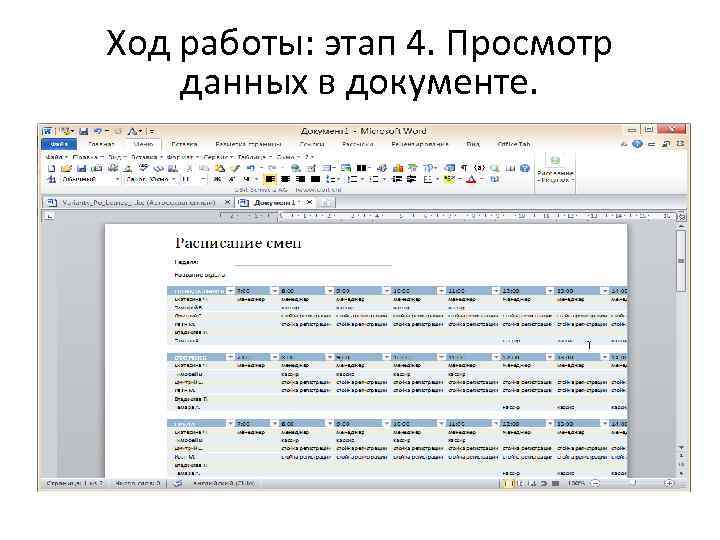Click the Word logo icon in title bar

tap(48, 131)
